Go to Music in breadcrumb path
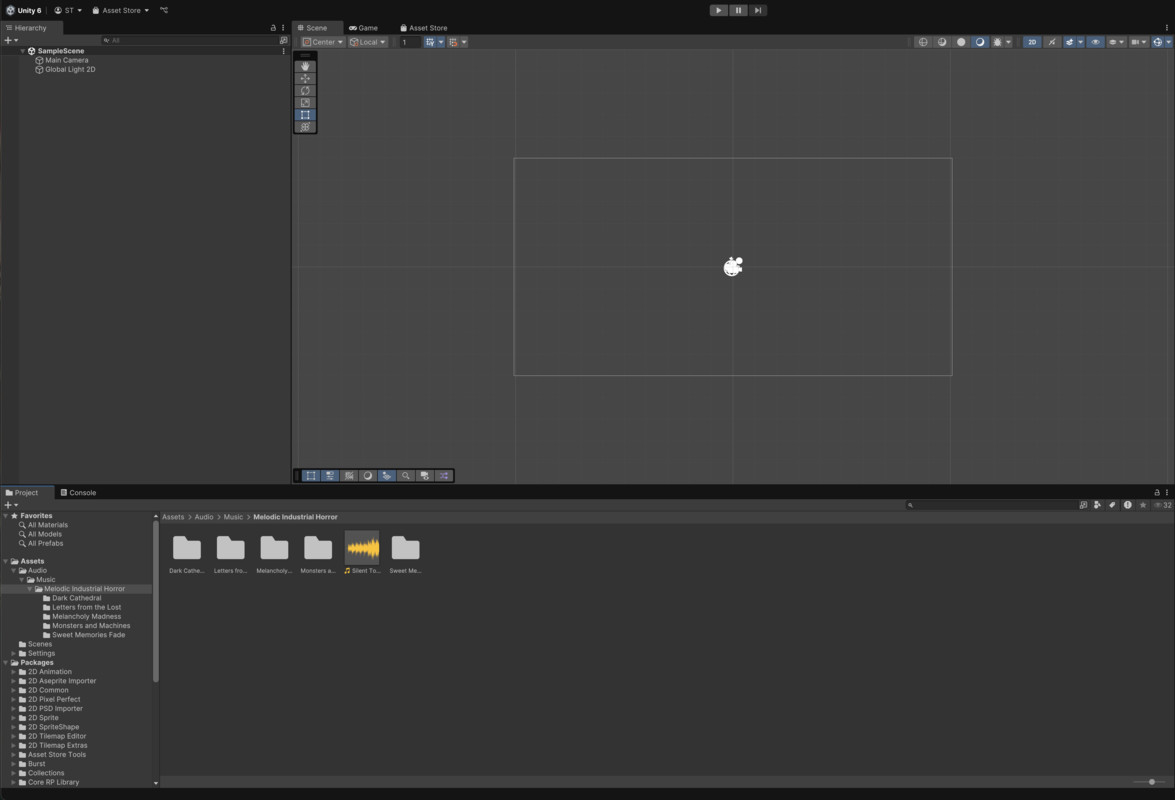Image resolution: width=1175 pixels, height=800 pixels. tap(233, 517)
